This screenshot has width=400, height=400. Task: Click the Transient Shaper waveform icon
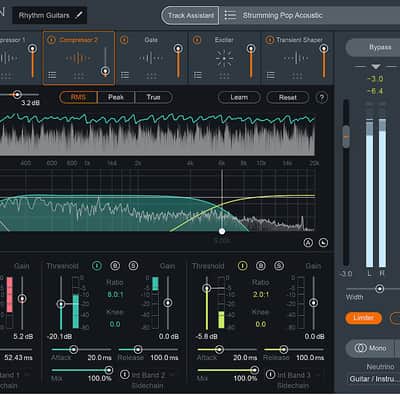pos(296,58)
